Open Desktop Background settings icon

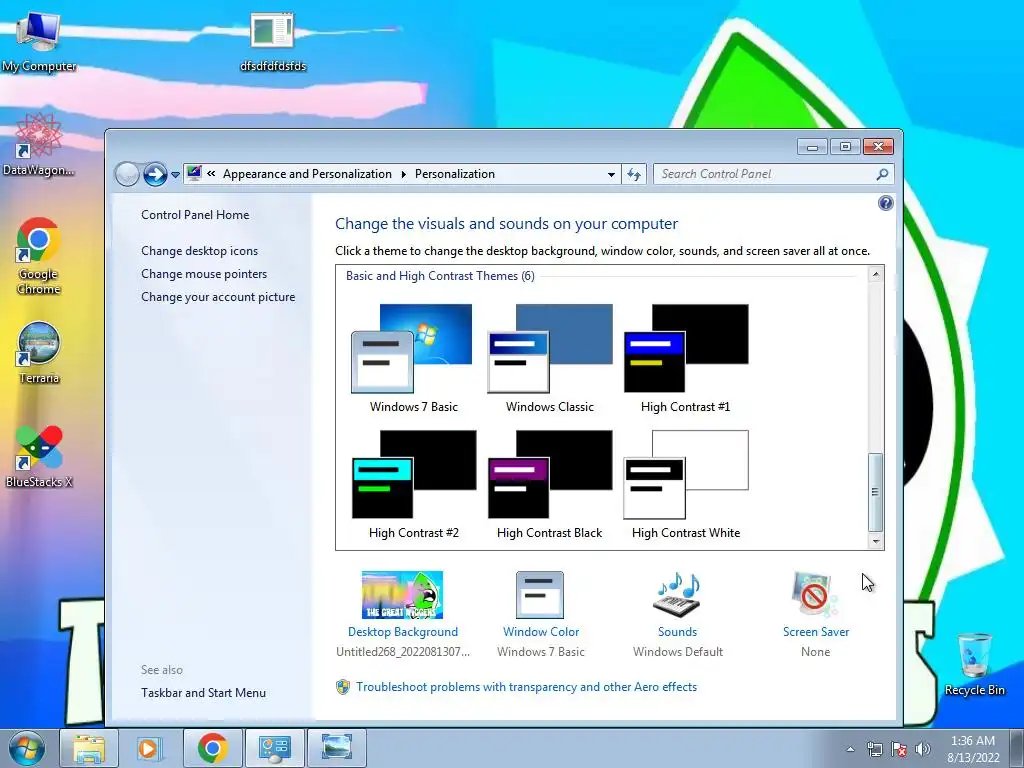[x=402, y=595]
